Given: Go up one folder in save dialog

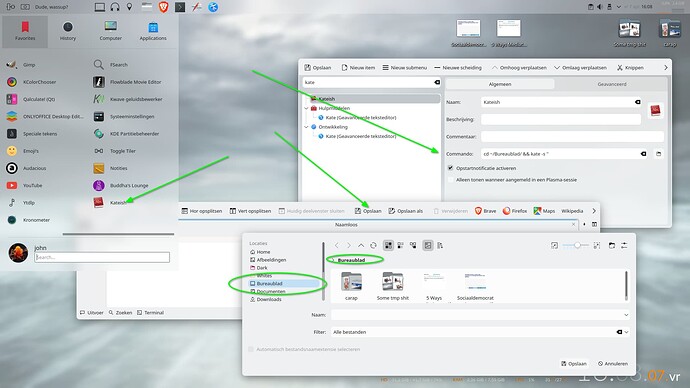Looking at the screenshot, I should point(361,245).
